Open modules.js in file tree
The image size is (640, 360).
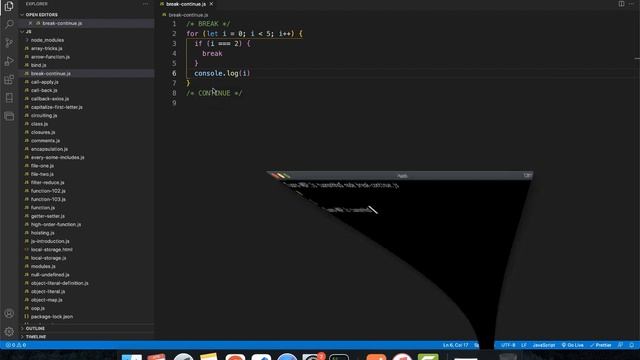pos(43,266)
